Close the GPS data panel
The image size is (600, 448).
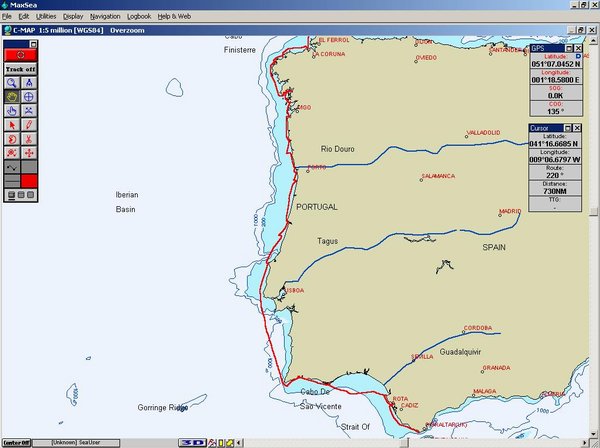[576, 48]
